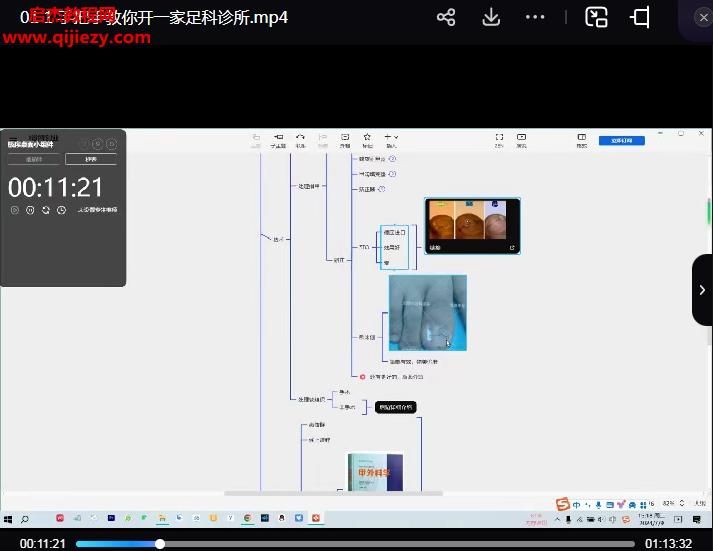Click the rotate screen icon in player header
Viewport: 713px width, 551px height.
coord(640,18)
